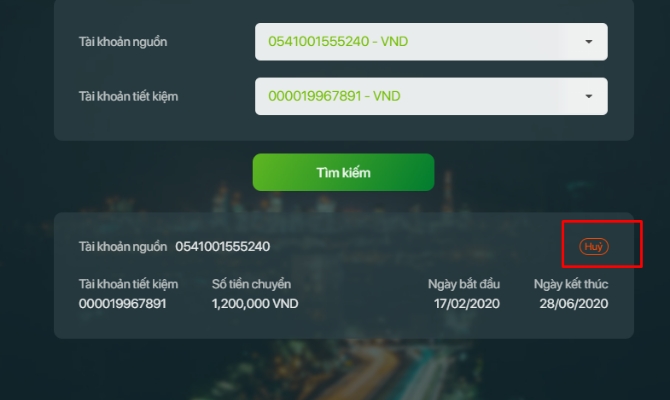Click the Tài khoản nguồn label in result card

pos(123,247)
